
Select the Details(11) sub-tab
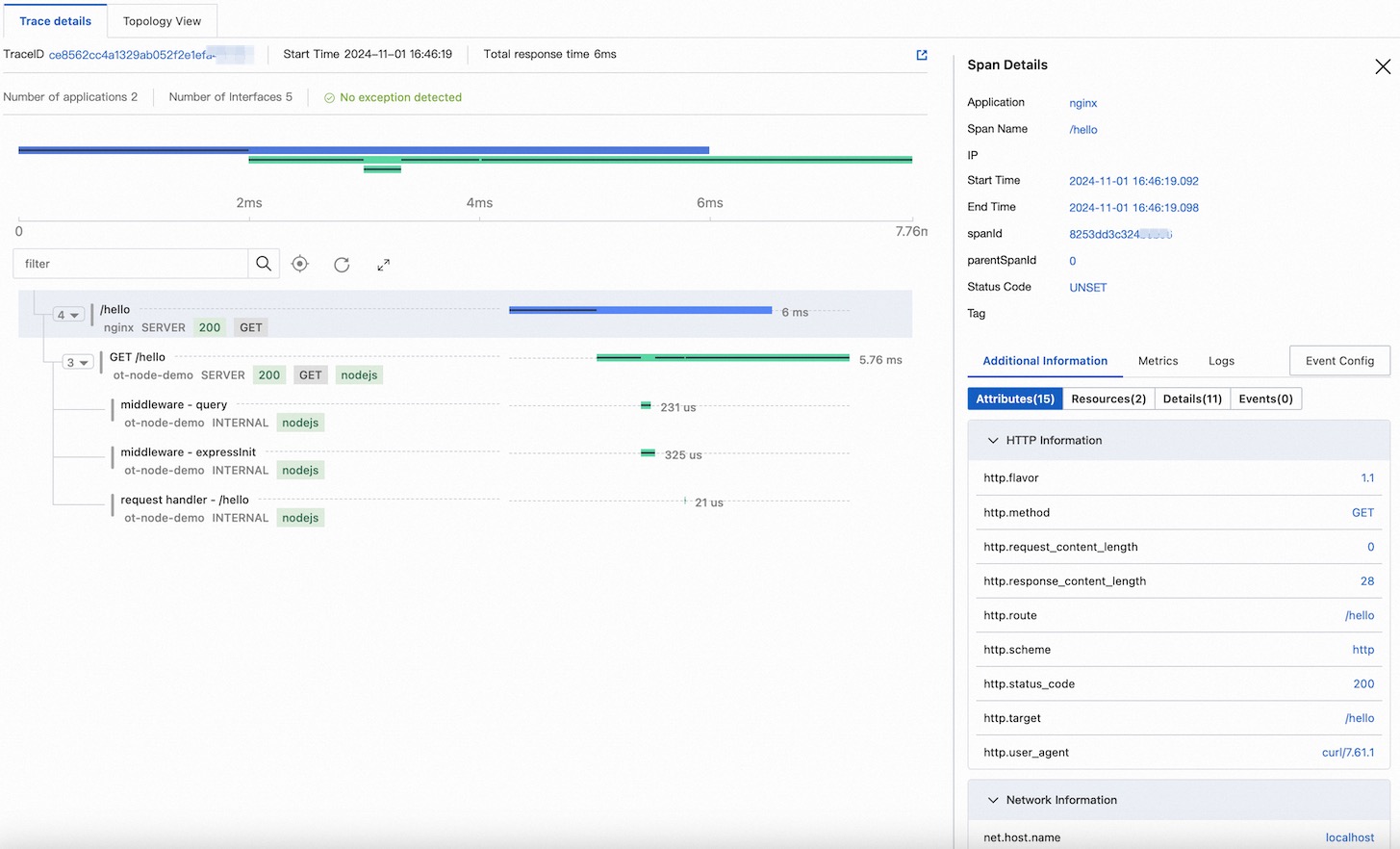[1192, 399]
